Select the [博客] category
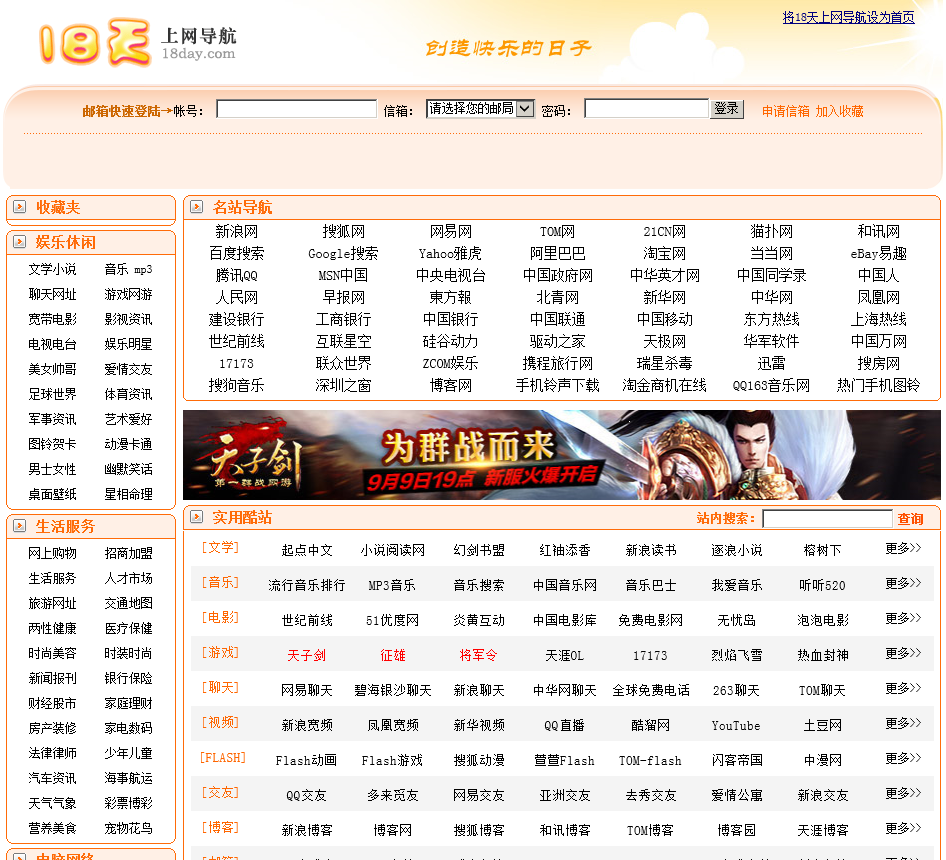Screen dimensions: 946x860 (220, 827)
